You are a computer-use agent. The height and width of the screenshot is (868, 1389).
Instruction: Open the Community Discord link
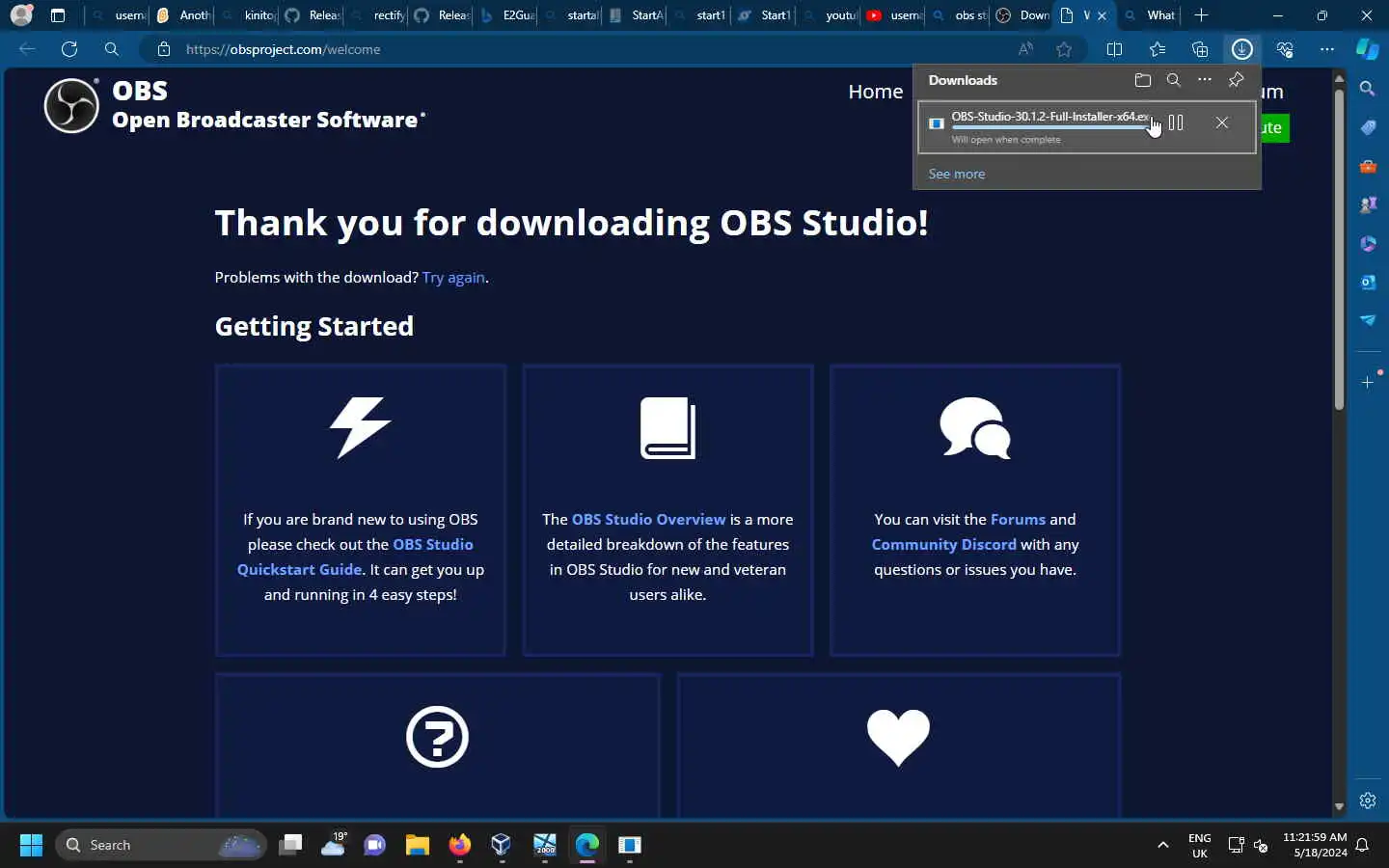(x=943, y=544)
